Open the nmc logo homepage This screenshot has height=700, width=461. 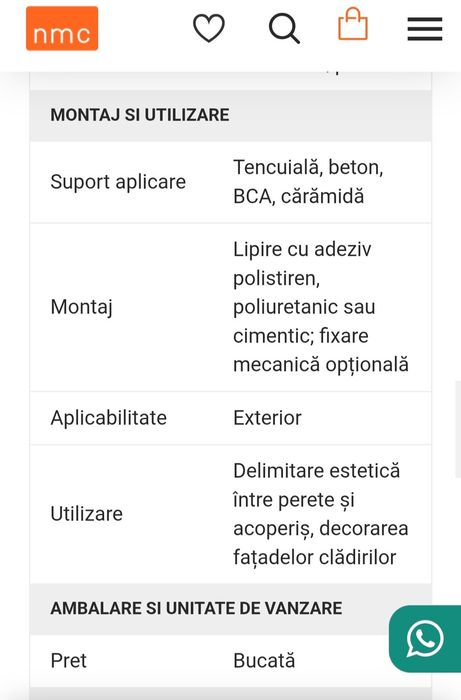coord(62,29)
